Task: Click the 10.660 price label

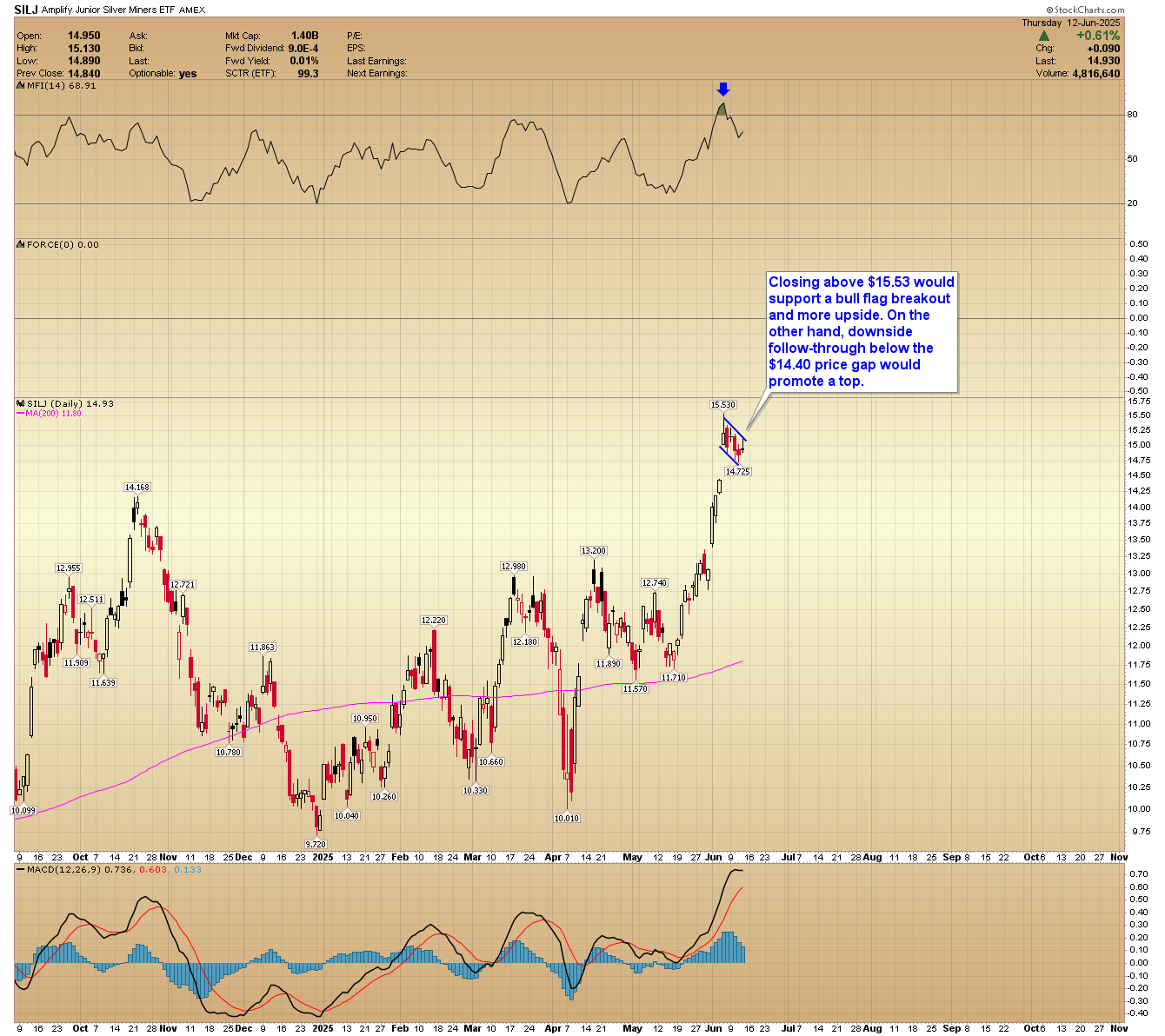Action: [x=491, y=762]
